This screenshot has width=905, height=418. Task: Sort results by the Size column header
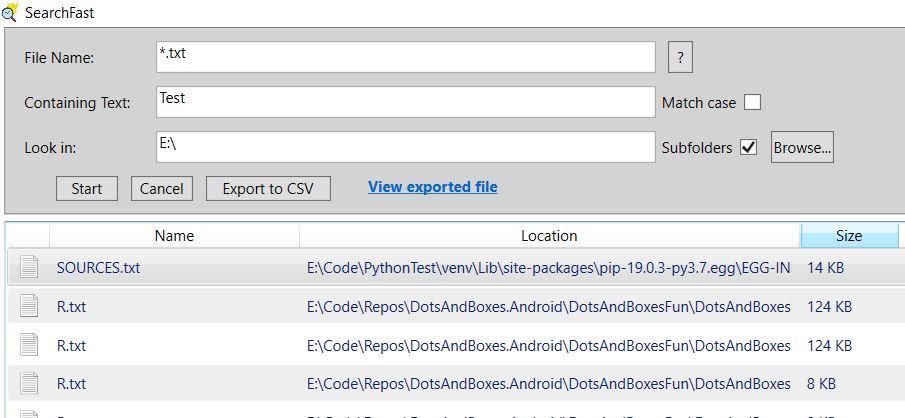[x=848, y=236]
